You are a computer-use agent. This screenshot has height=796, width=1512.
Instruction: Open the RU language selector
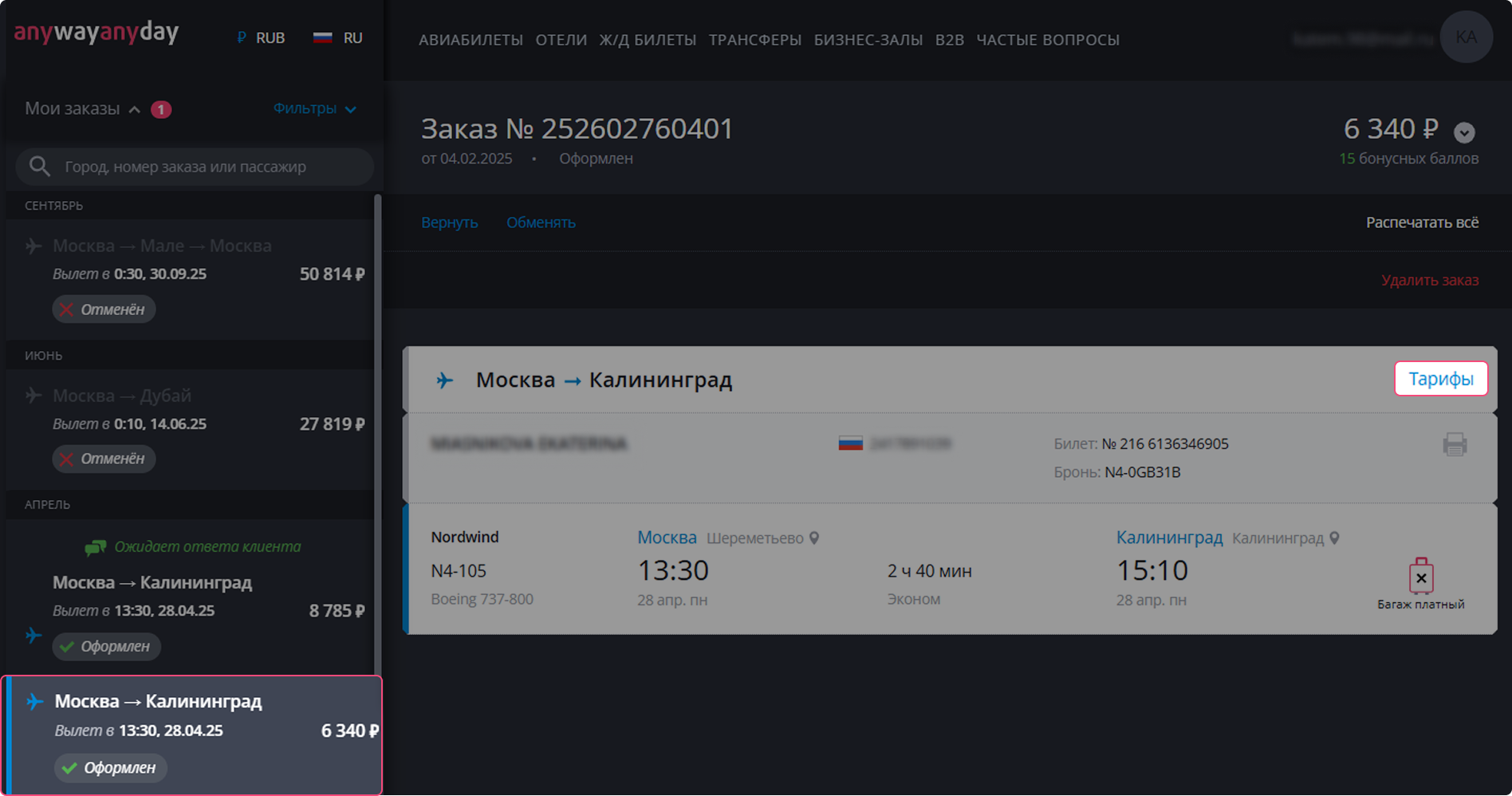pyautogui.click(x=338, y=38)
